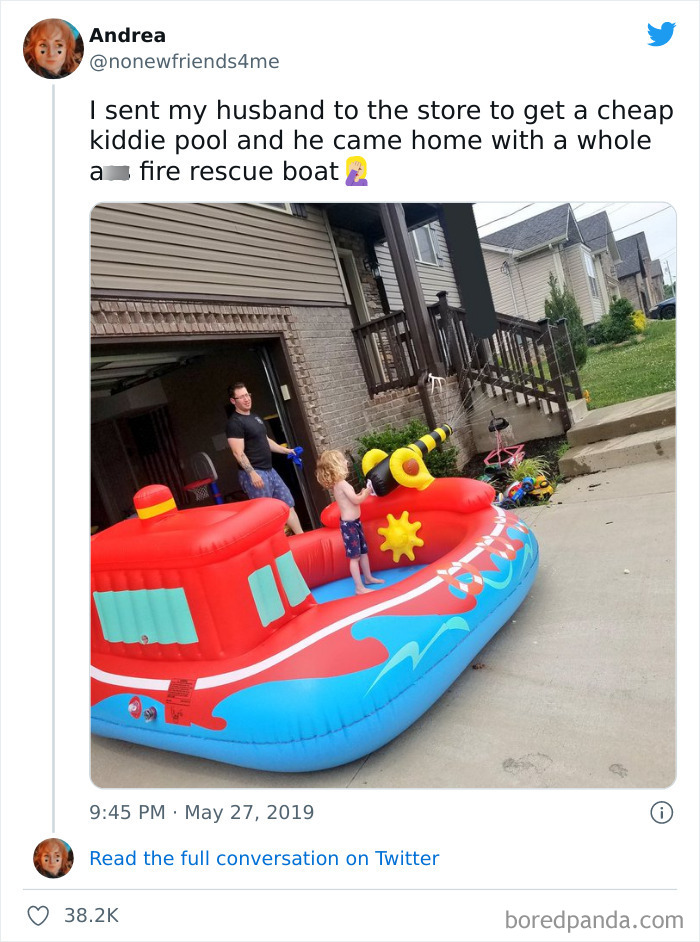This screenshot has height=942, width=700.
Task: Click the May 27, 2019 date
Action: [249, 812]
